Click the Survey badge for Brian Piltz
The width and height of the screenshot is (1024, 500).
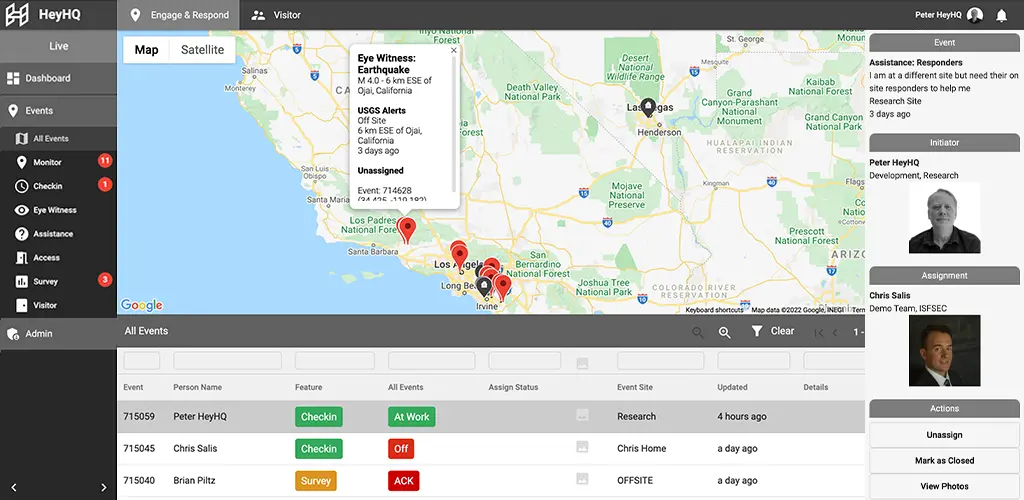pyautogui.click(x=316, y=480)
